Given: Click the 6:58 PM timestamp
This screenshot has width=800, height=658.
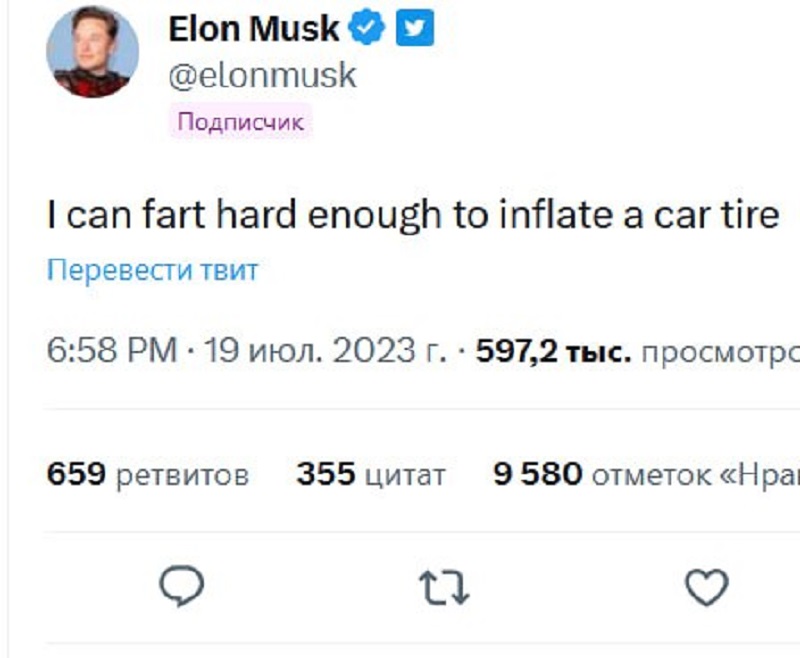Looking at the screenshot, I should (x=111, y=351).
